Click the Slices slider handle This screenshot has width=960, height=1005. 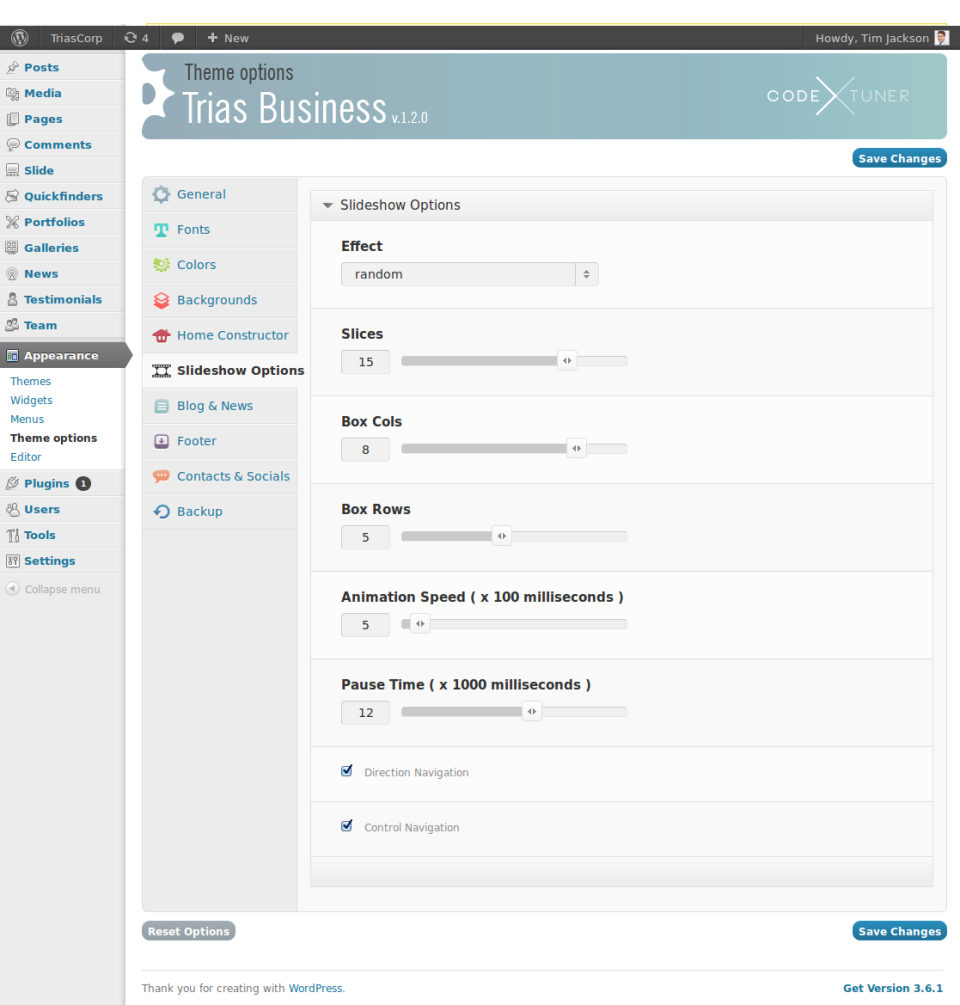click(x=567, y=361)
